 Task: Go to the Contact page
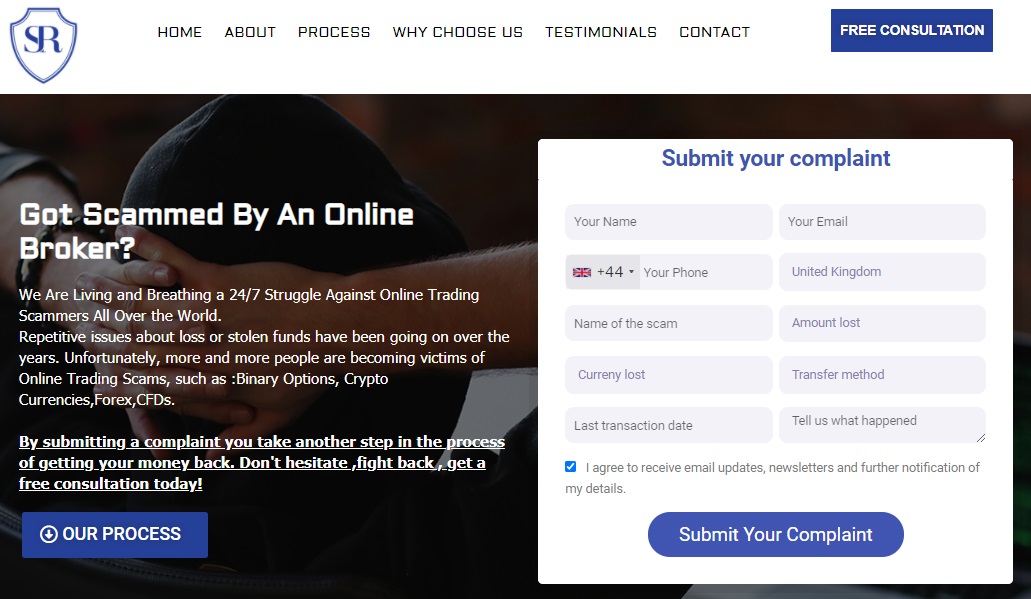pyautogui.click(x=715, y=32)
